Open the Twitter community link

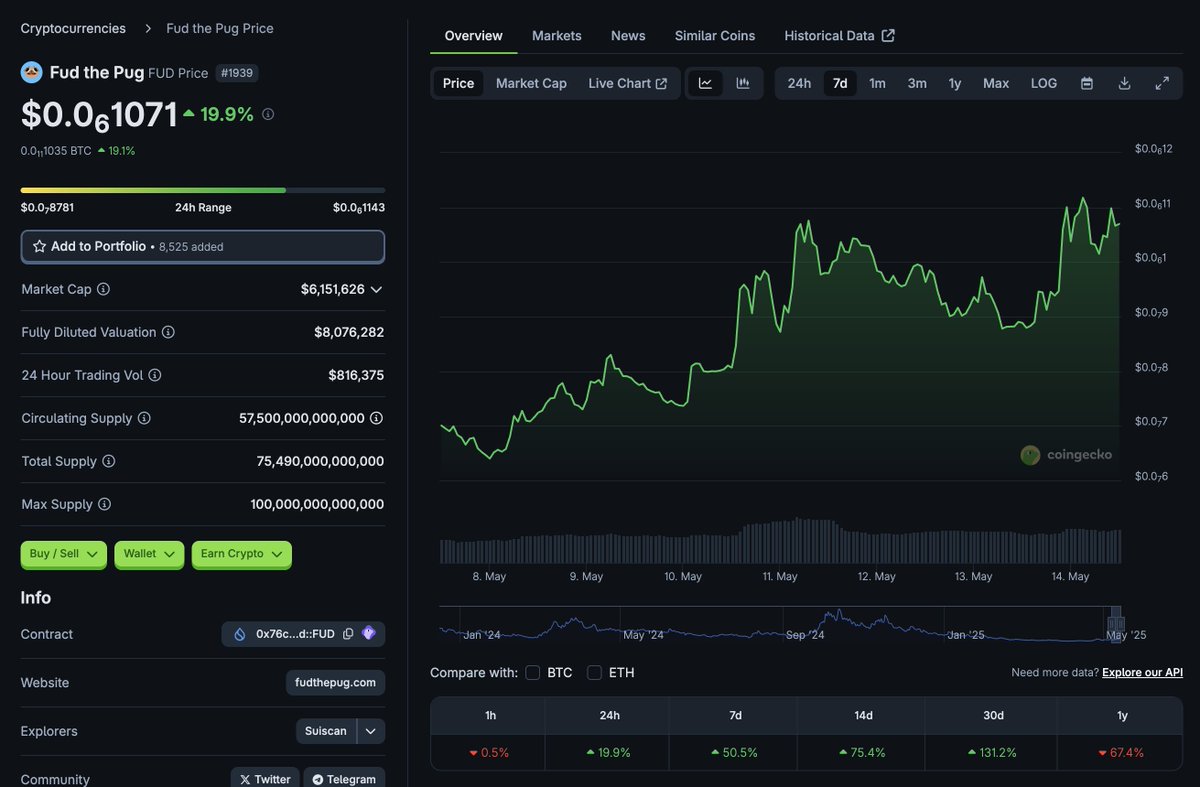point(266,779)
